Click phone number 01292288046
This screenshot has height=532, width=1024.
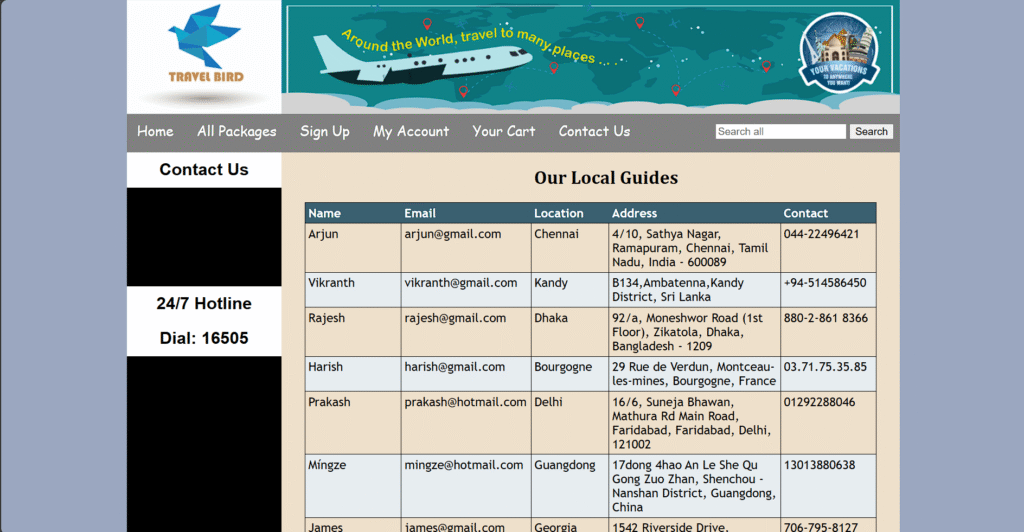click(x=819, y=402)
